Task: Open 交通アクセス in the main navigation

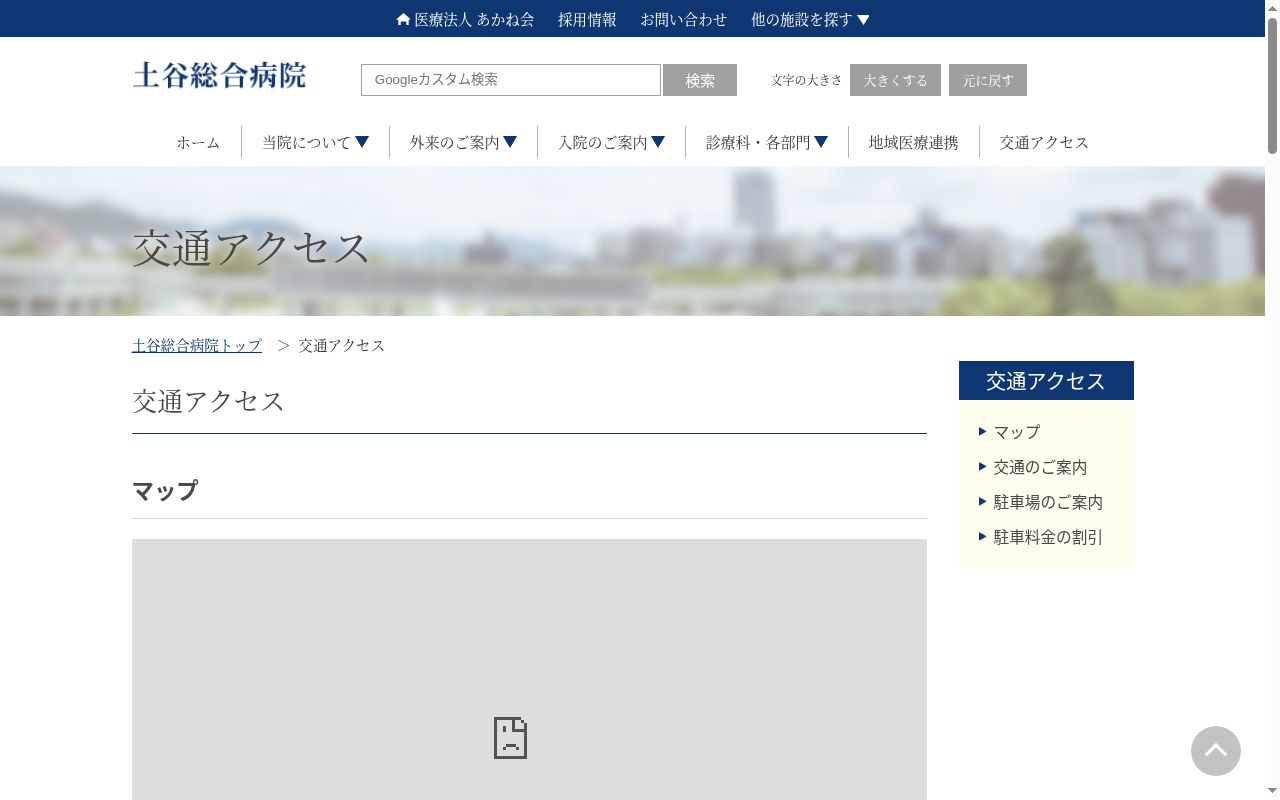Action: (x=1044, y=142)
